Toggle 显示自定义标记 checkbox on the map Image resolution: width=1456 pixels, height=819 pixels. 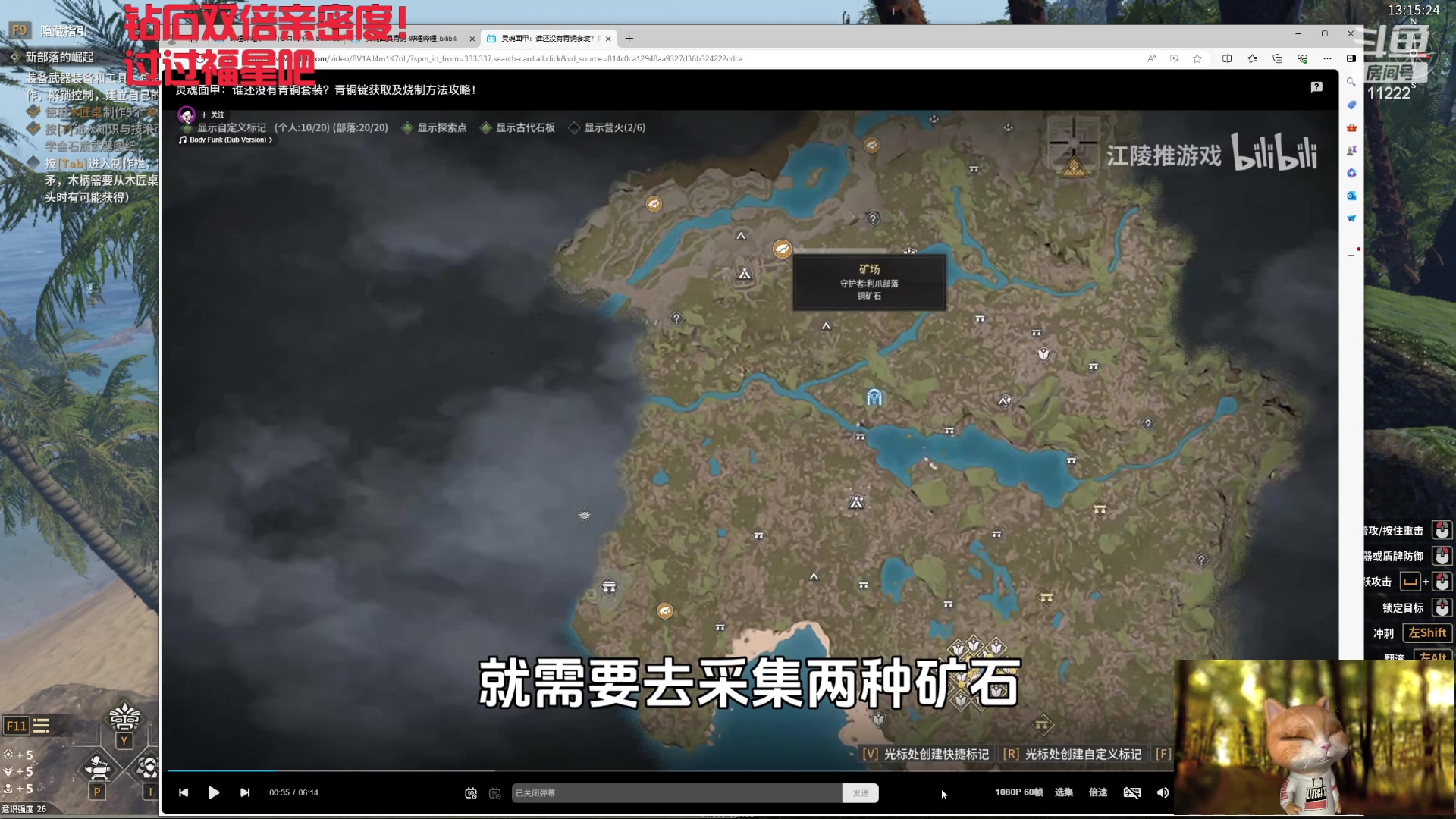coord(187,128)
